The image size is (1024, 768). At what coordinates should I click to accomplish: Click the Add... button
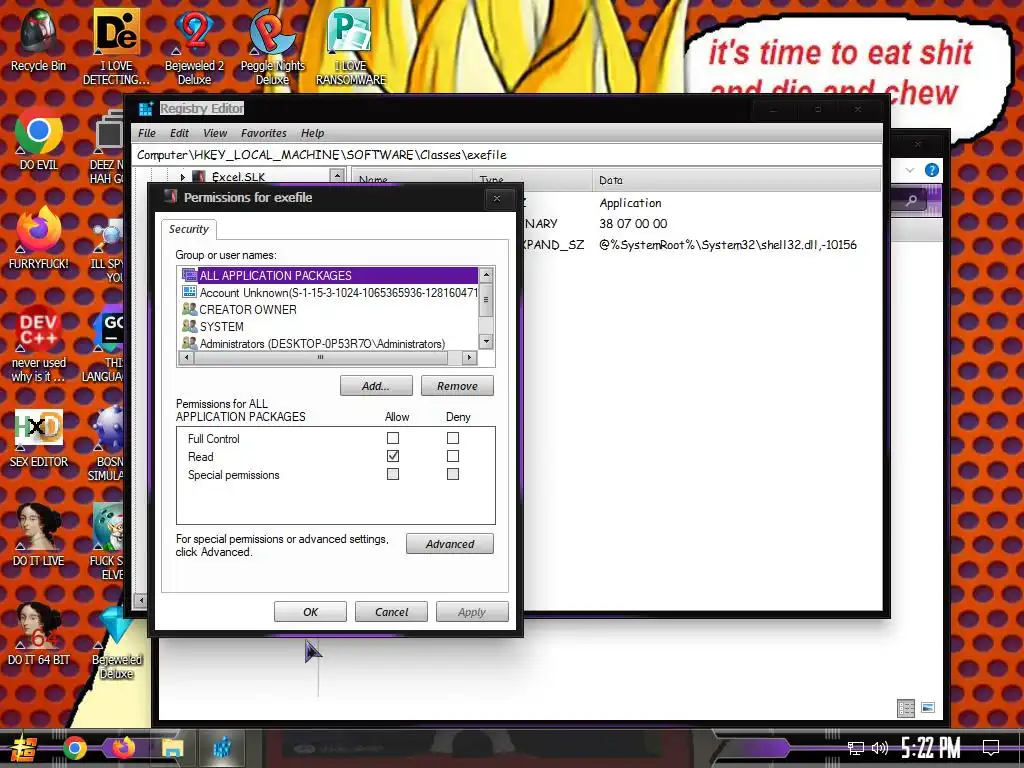(x=376, y=386)
